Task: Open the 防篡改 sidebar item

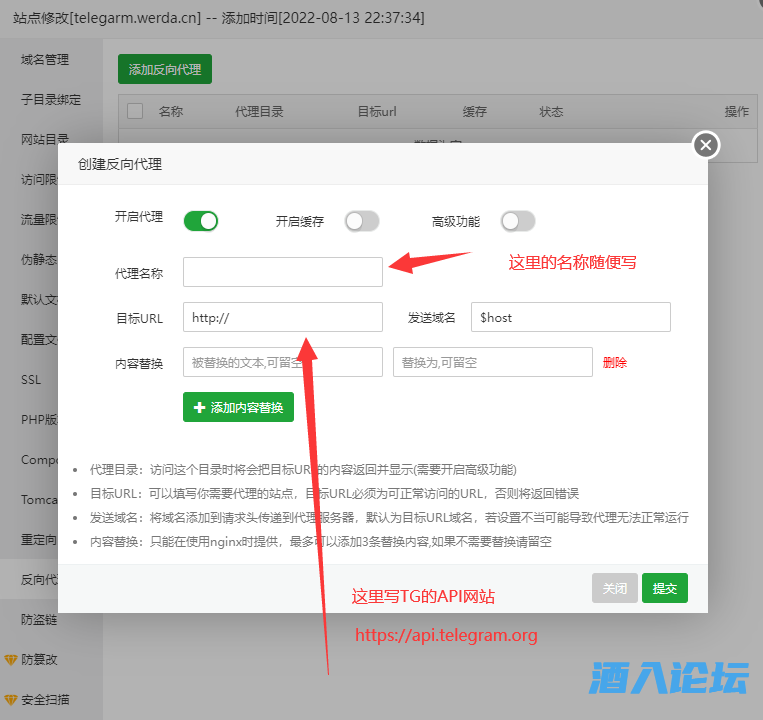Action: 39,660
